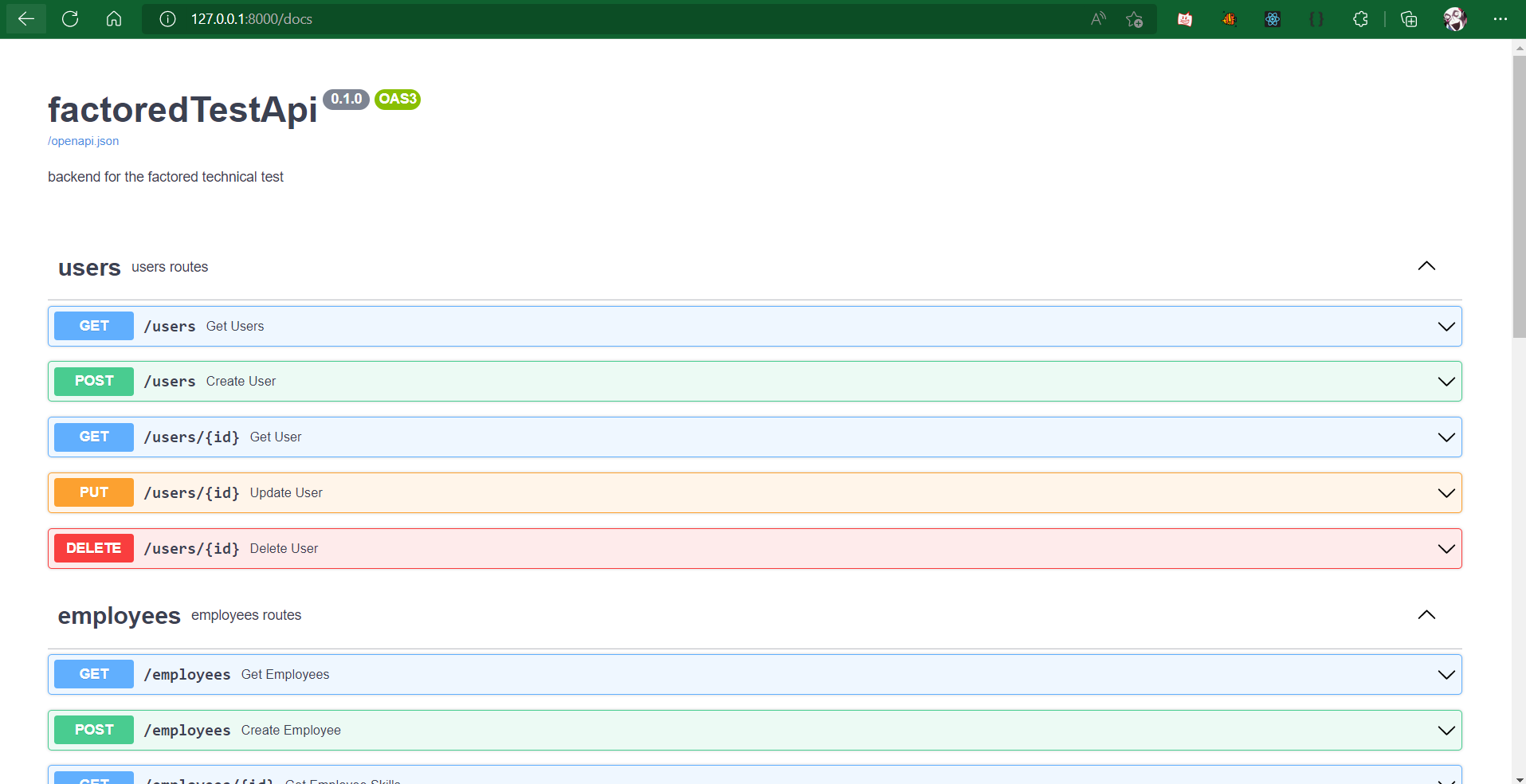The width and height of the screenshot is (1526, 784).
Task: Click the POST badge for Create Employee
Action: [94, 730]
